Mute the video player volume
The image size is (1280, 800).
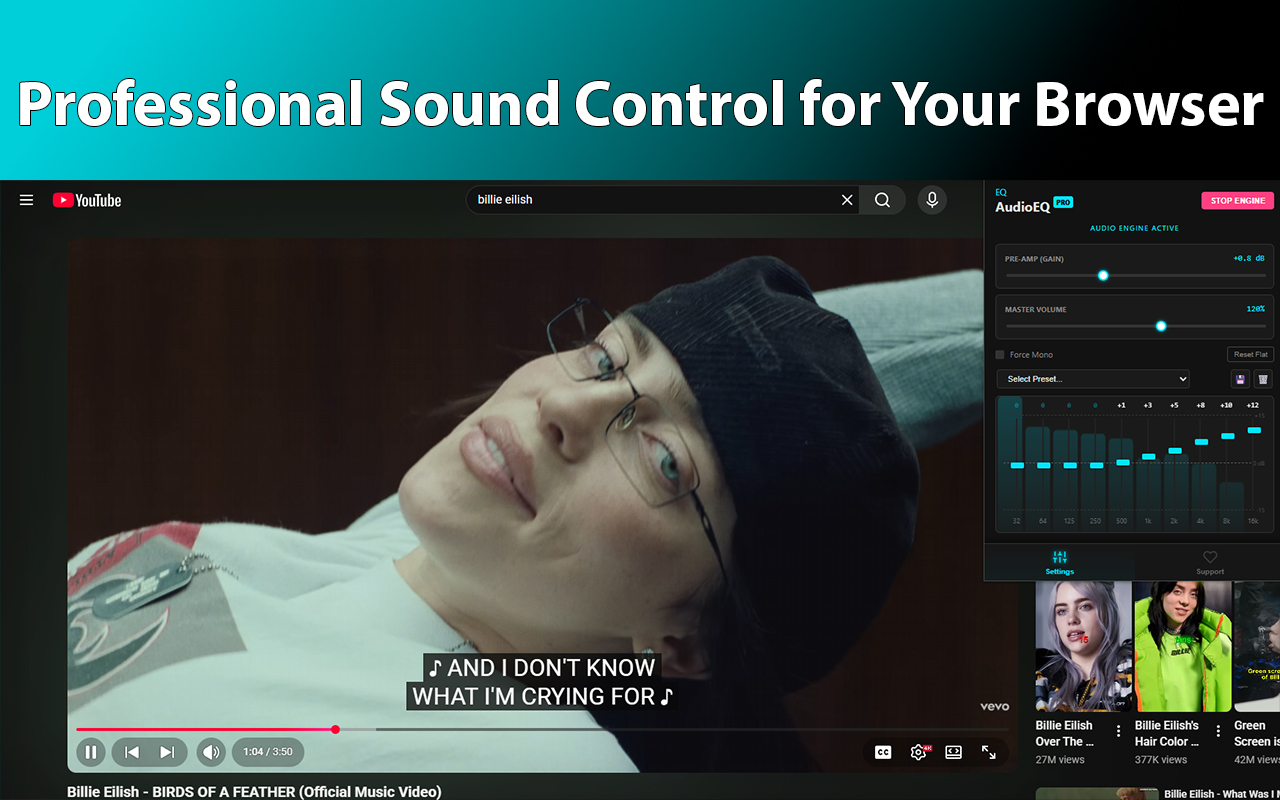point(210,752)
